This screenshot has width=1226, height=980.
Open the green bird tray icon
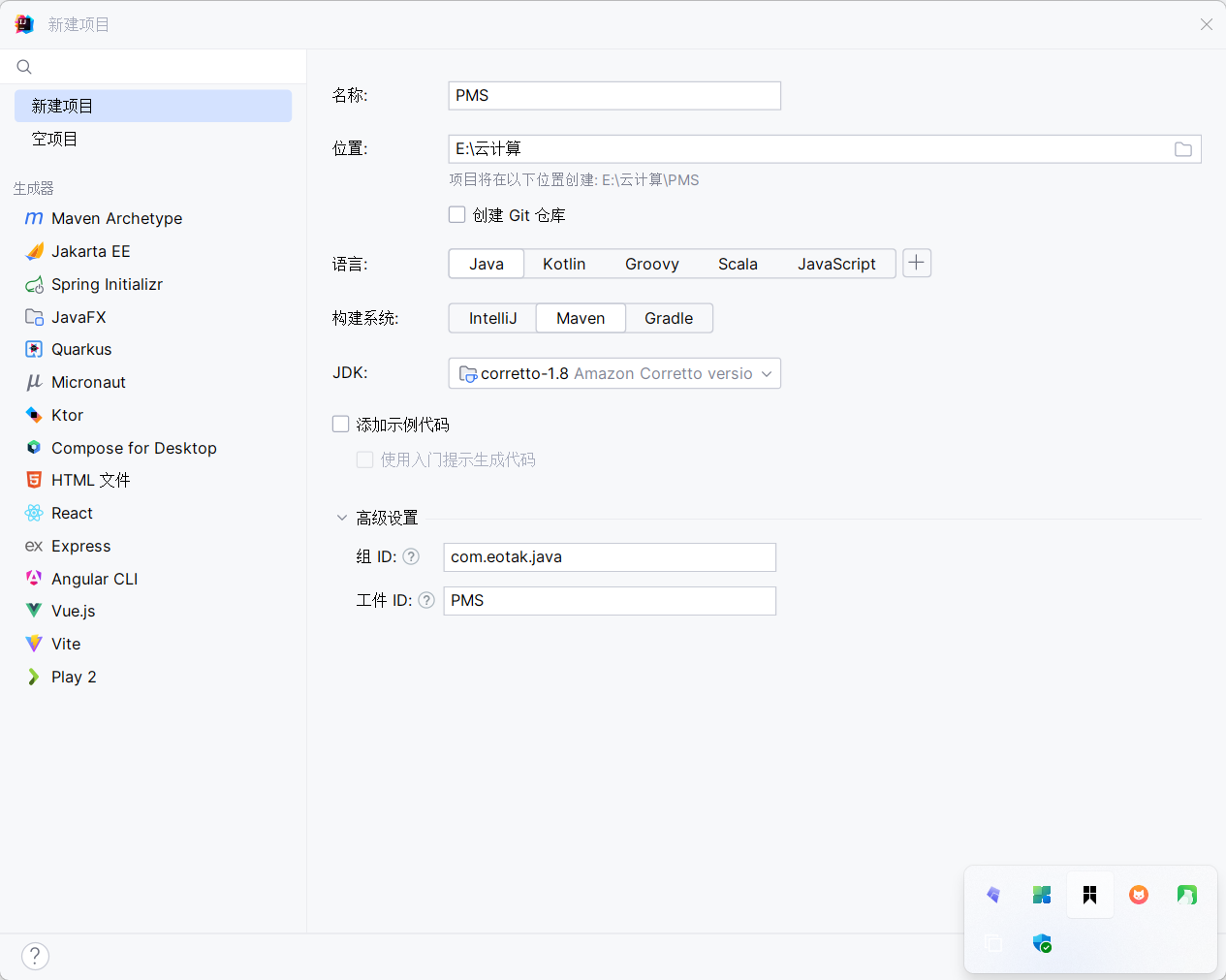pyautogui.click(x=1187, y=895)
